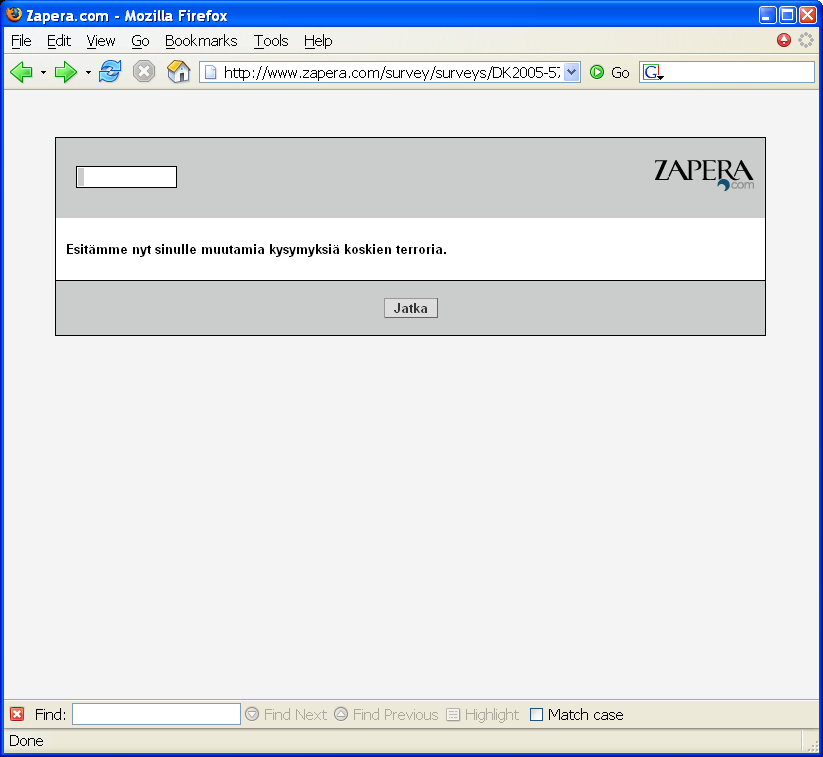
Task: Click the Google search engine icon
Action: [x=652, y=72]
